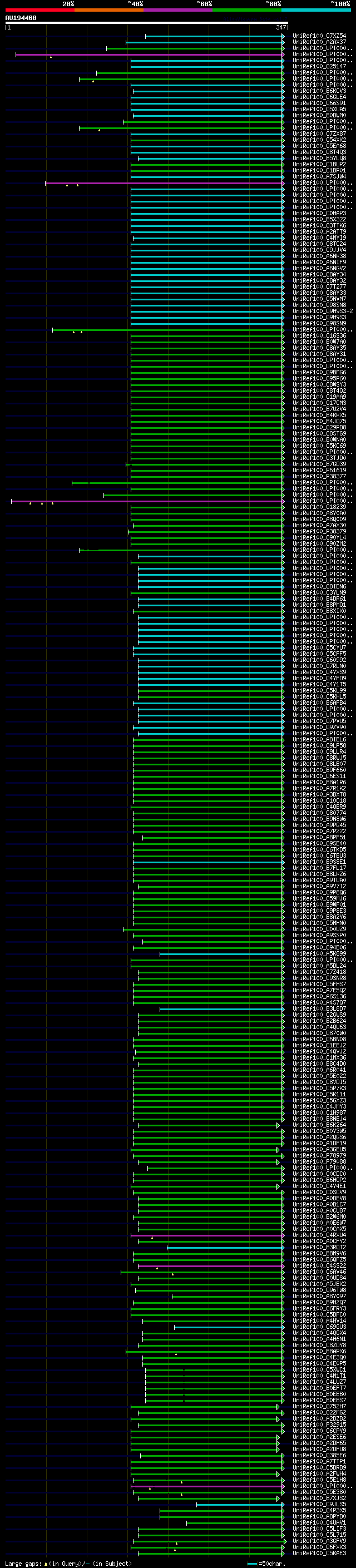Select the UniRef100_Q19AA9 hit label
The height and width of the screenshot is (1568, 356).
[x=319, y=397]
